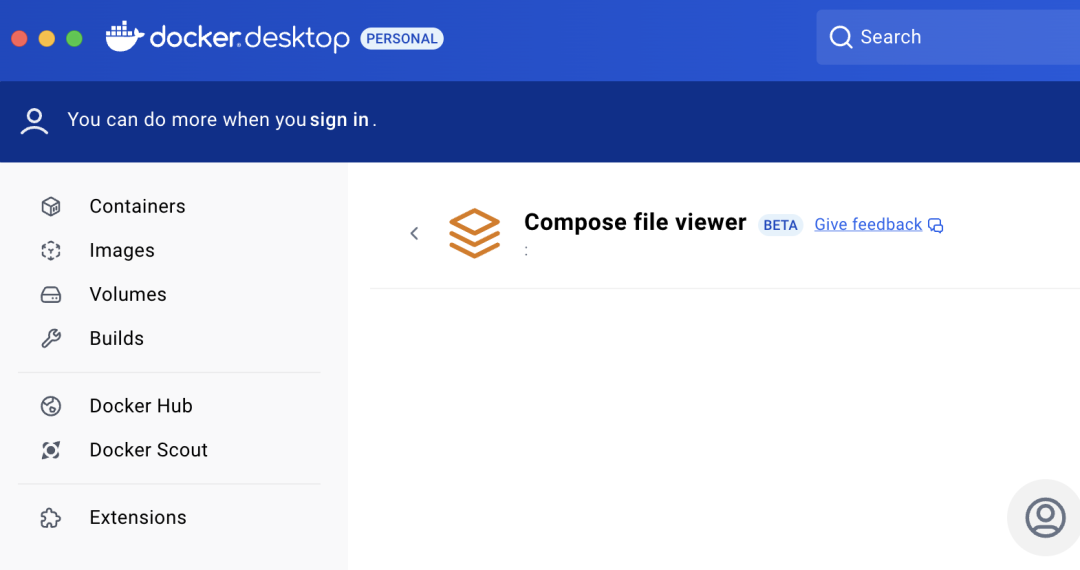Click the BETA label badge
This screenshot has height=570, width=1080.
pos(780,225)
